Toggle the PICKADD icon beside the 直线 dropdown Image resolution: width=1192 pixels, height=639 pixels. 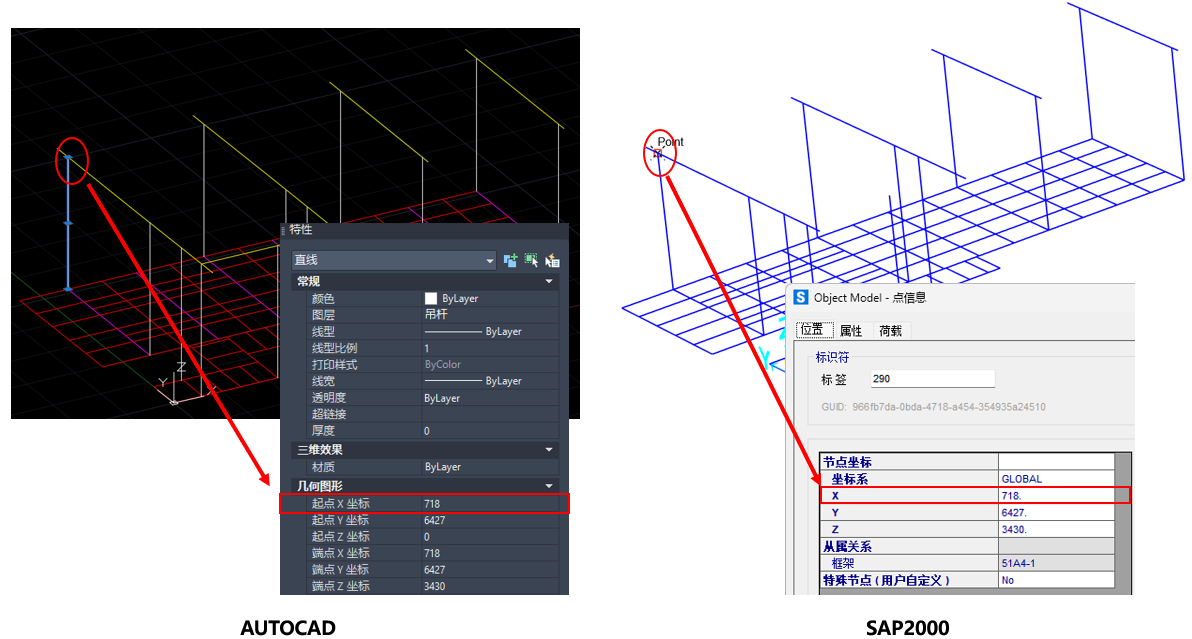[510, 260]
